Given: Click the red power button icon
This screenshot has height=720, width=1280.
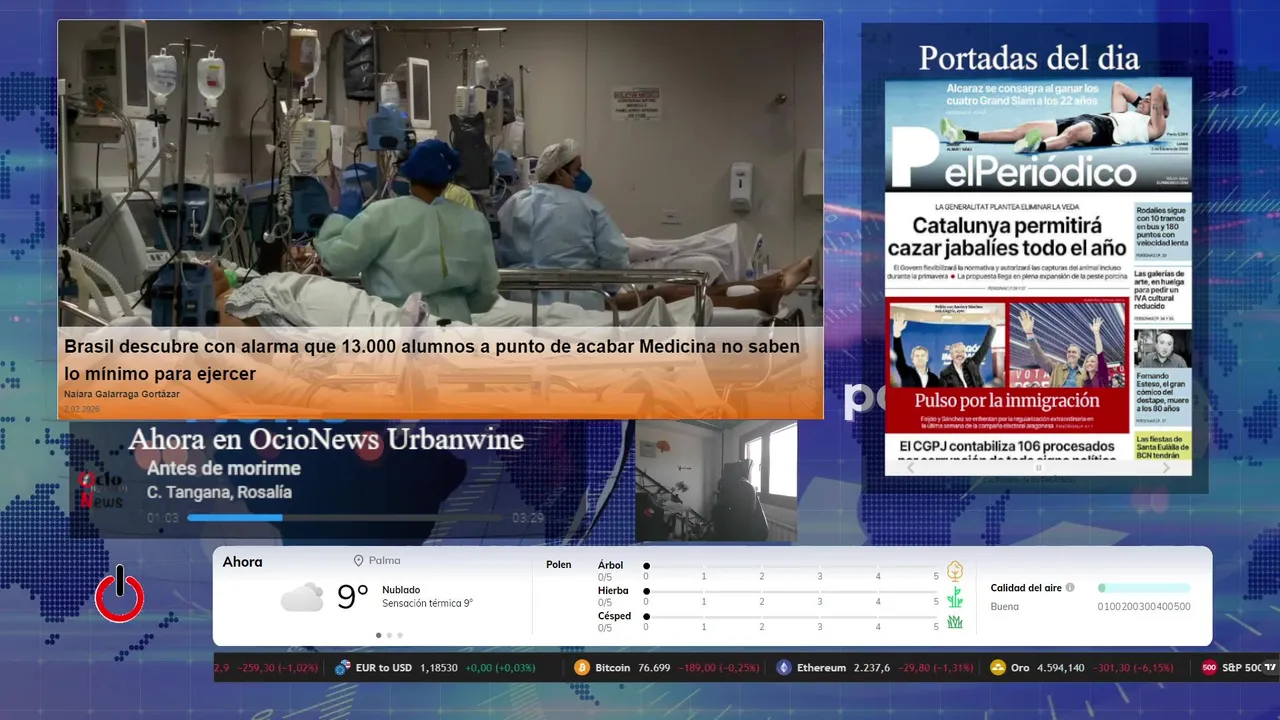Looking at the screenshot, I should (120, 594).
